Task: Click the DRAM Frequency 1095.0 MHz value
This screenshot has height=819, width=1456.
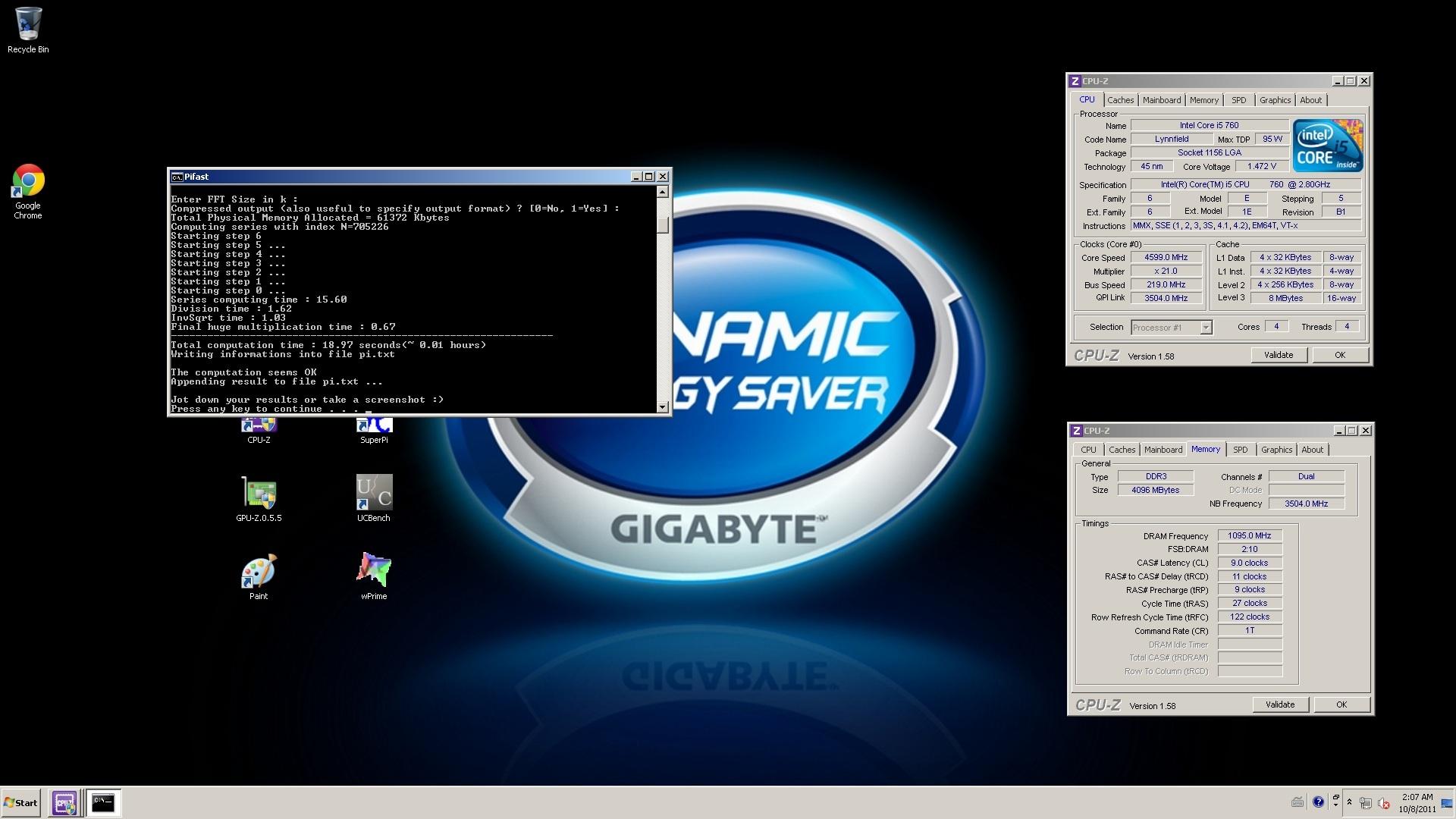Action: click(1250, 535)
